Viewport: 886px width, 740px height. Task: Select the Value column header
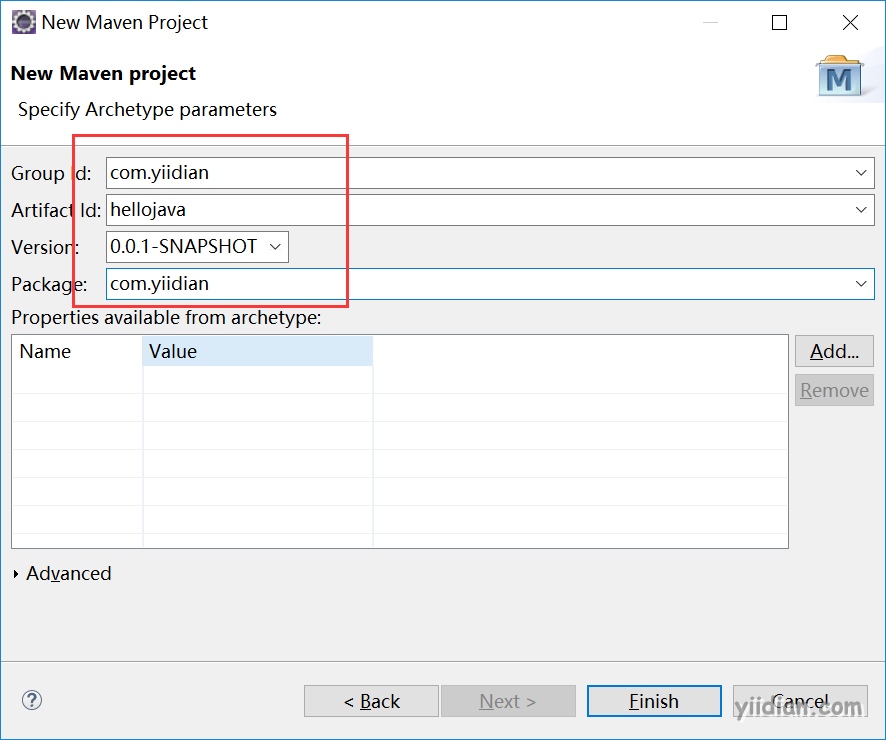[258, 351]
